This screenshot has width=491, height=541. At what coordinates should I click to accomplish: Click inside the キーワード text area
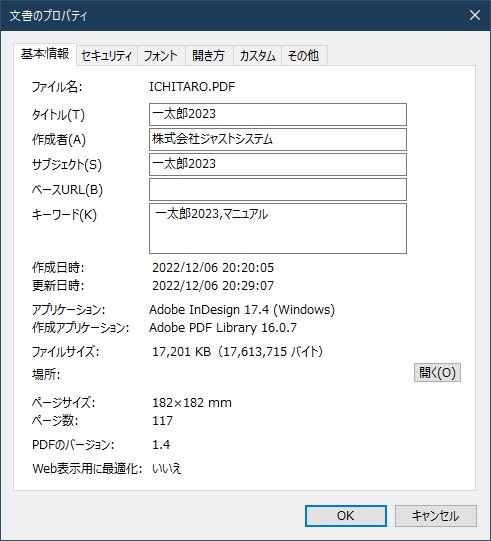pyautogui.click(x=278, y=228)
